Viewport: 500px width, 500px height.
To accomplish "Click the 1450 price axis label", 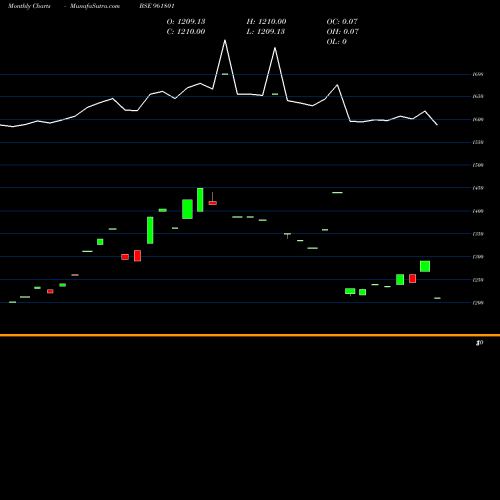I will (x=478, y=188).
